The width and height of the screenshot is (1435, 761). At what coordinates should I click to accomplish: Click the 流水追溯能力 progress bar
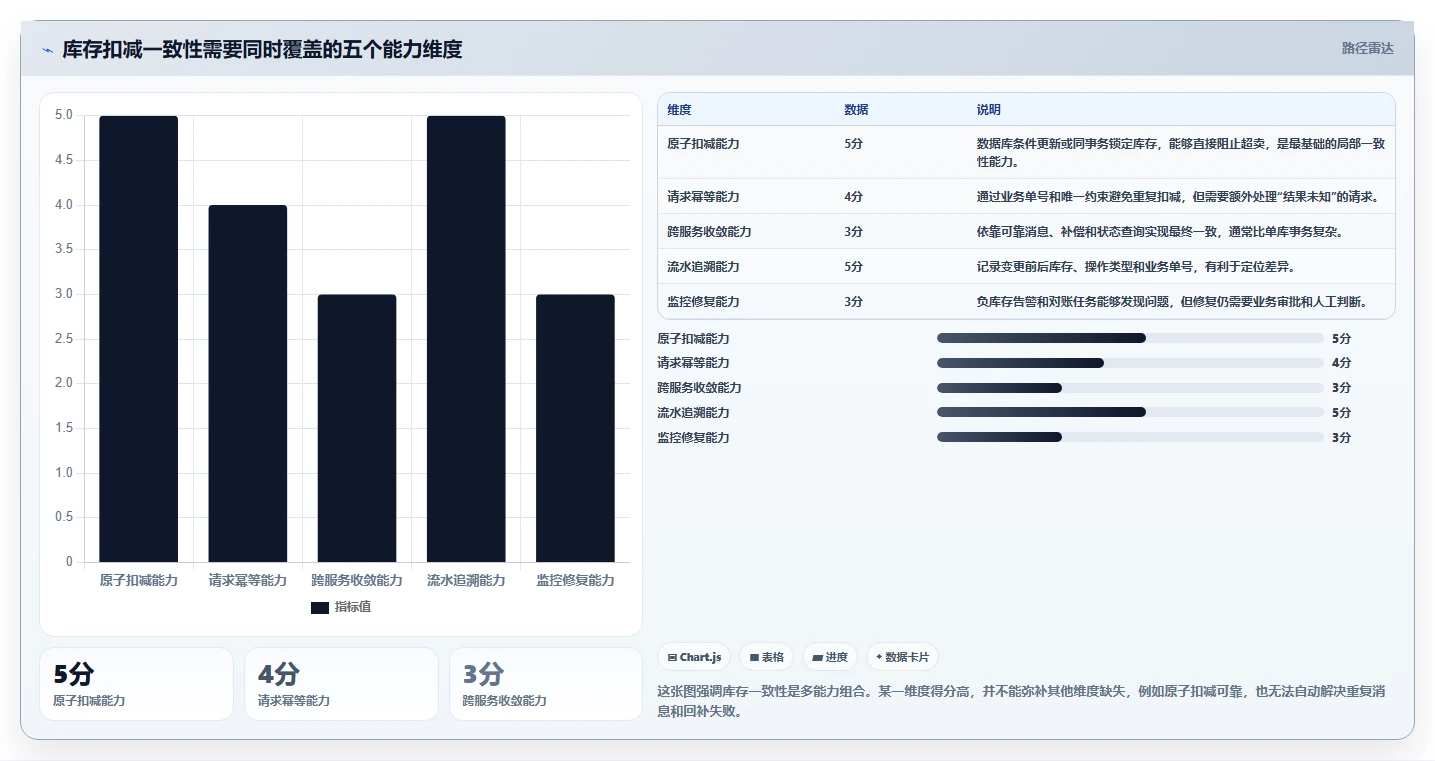click(x=1130, y=412)
